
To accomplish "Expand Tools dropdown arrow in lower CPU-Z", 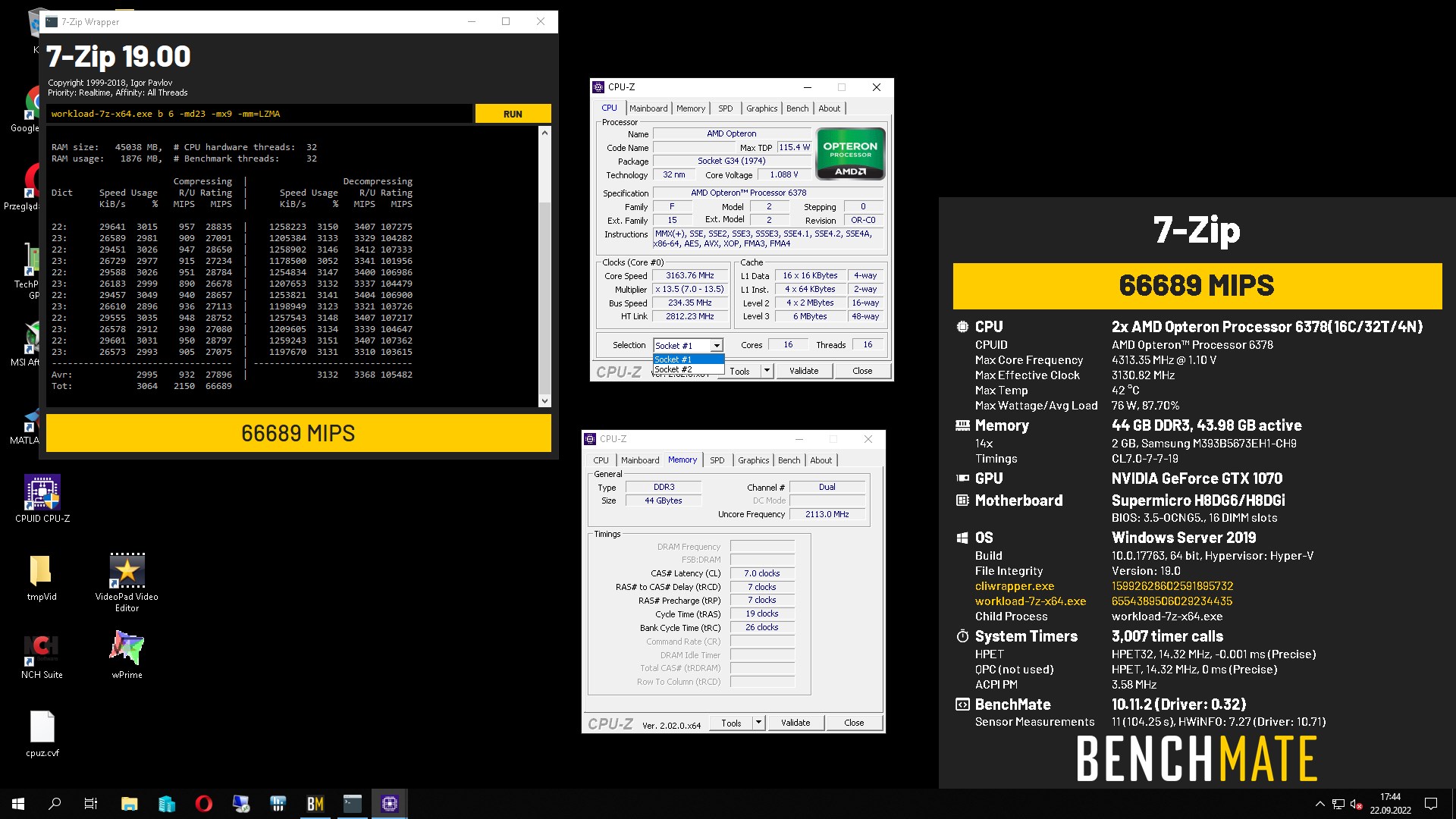I will (758, 723).
